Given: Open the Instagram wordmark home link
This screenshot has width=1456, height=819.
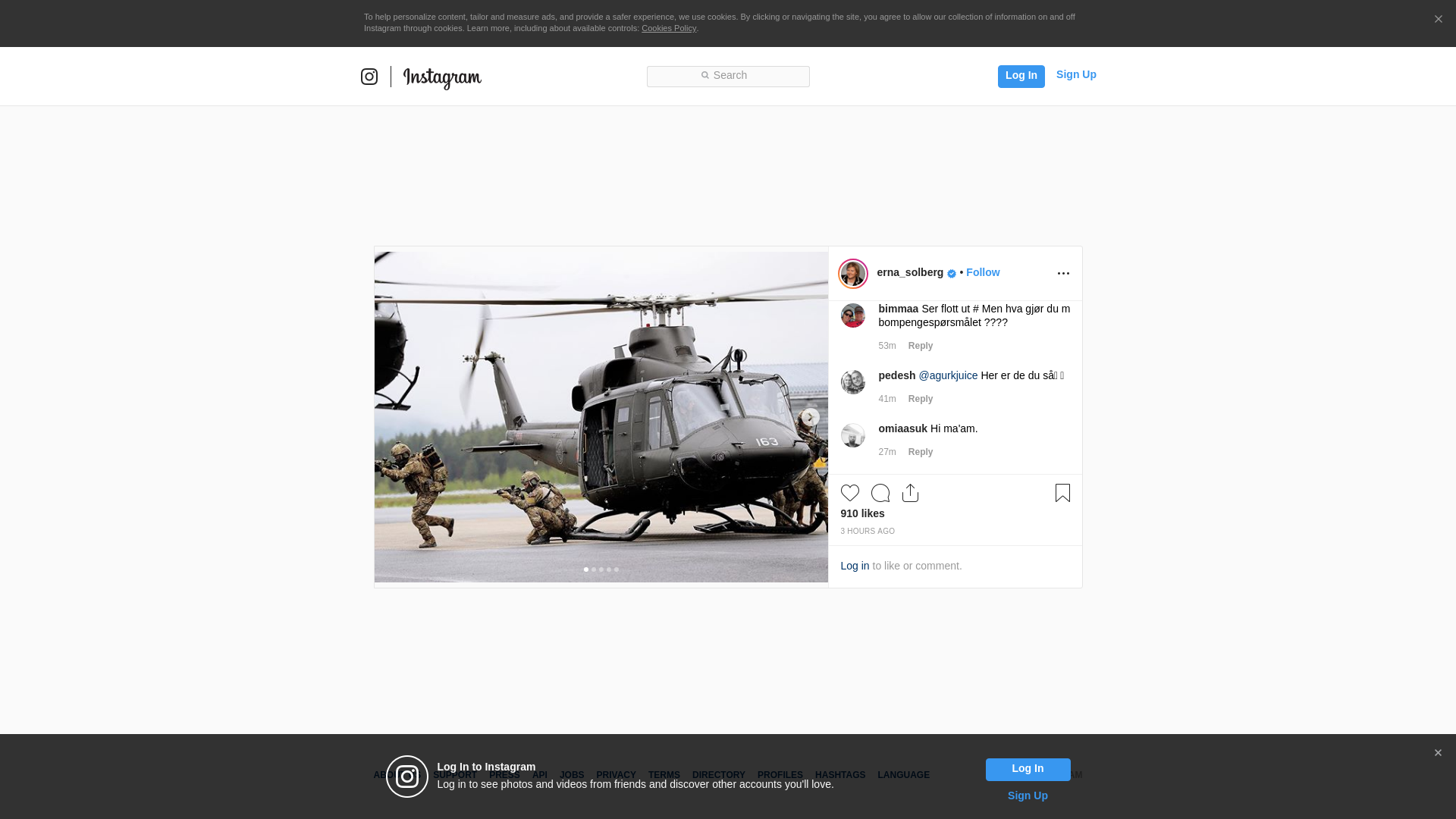Looking at the screenshot, I should tap(442, 77).
